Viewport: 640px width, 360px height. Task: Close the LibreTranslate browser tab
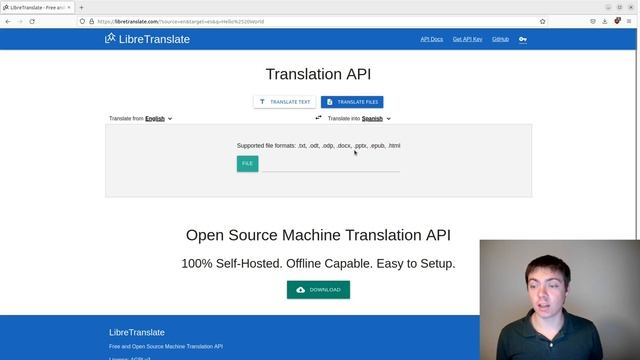[x=69, y=7]
